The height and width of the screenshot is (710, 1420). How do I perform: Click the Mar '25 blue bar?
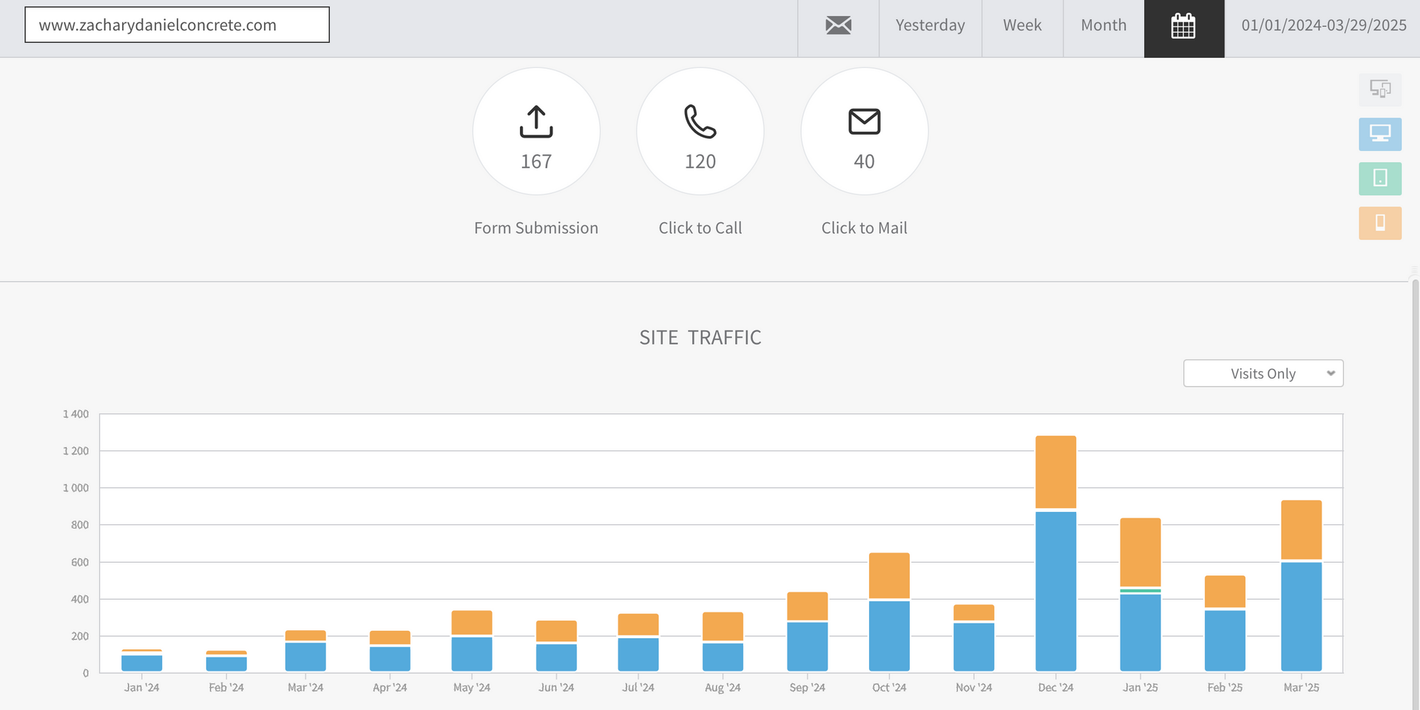pos(1301,617)
